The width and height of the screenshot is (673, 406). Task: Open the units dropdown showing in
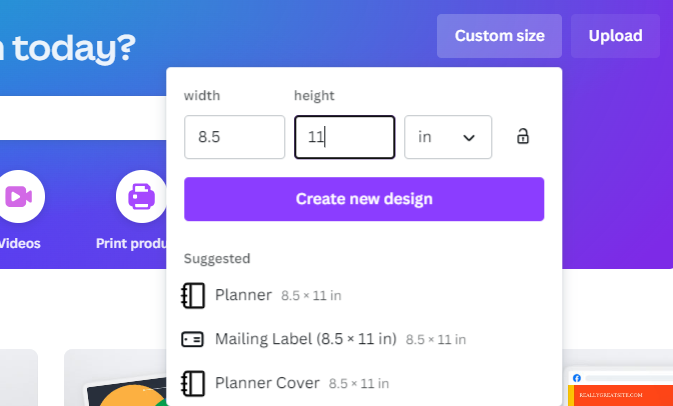(448, 137)
